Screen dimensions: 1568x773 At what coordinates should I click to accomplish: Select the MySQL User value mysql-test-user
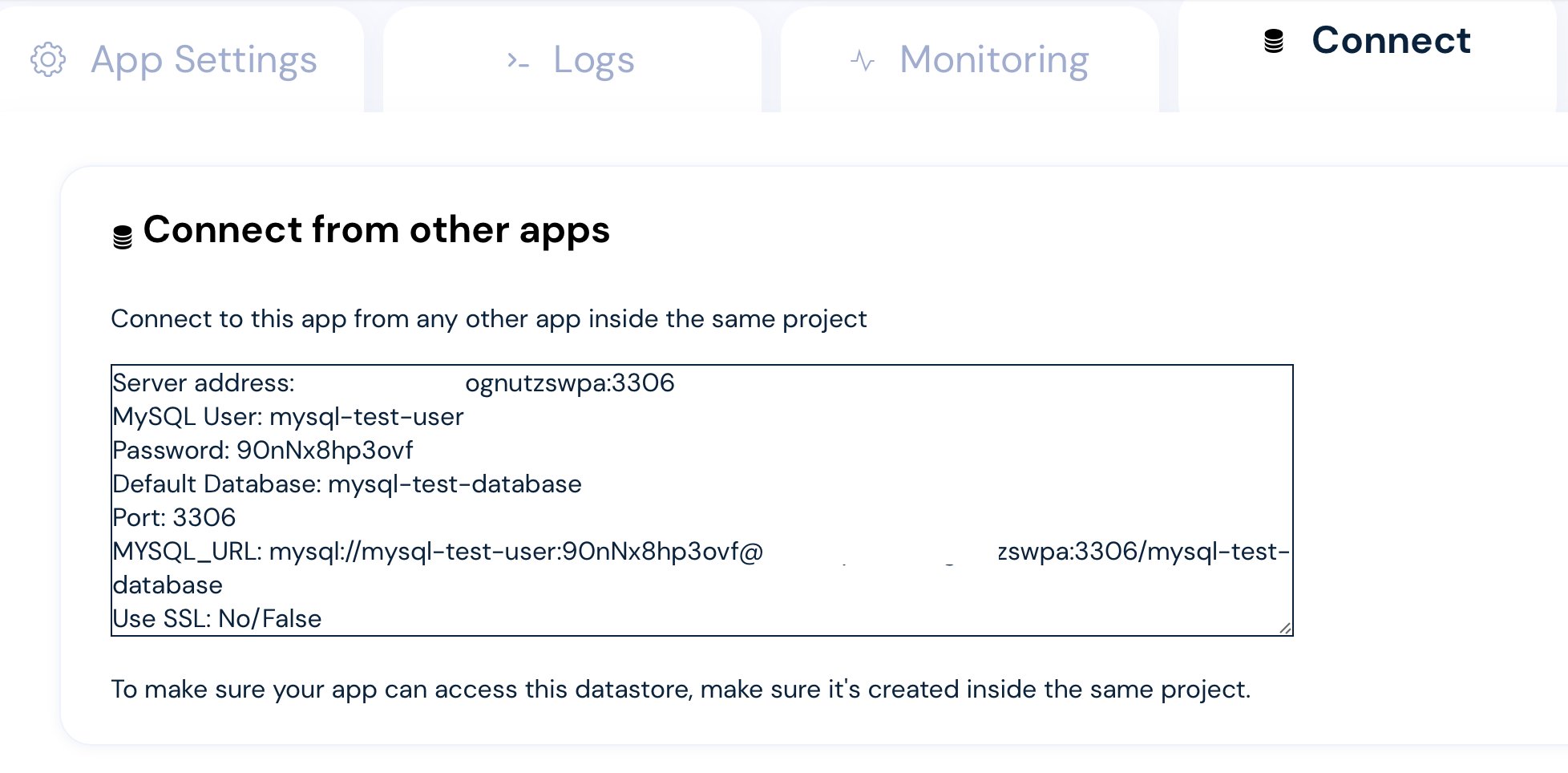tap(368, 417)
